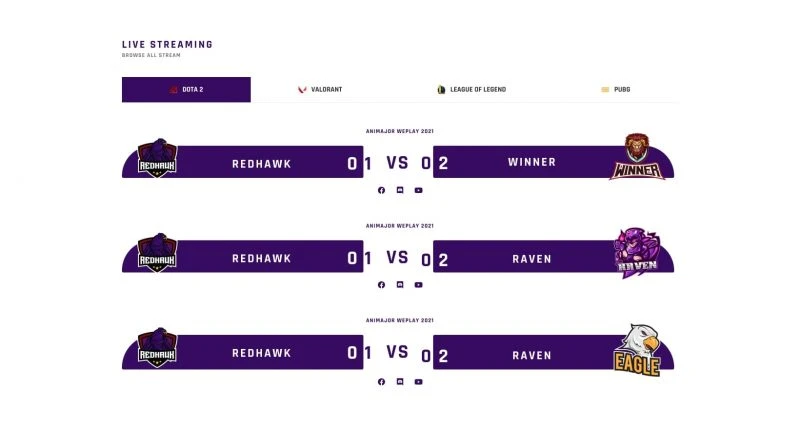Click the YouTube icon under the bottom match
This screenshot has width=800, height=427.
pyautogui.click(x=418, y=381)
